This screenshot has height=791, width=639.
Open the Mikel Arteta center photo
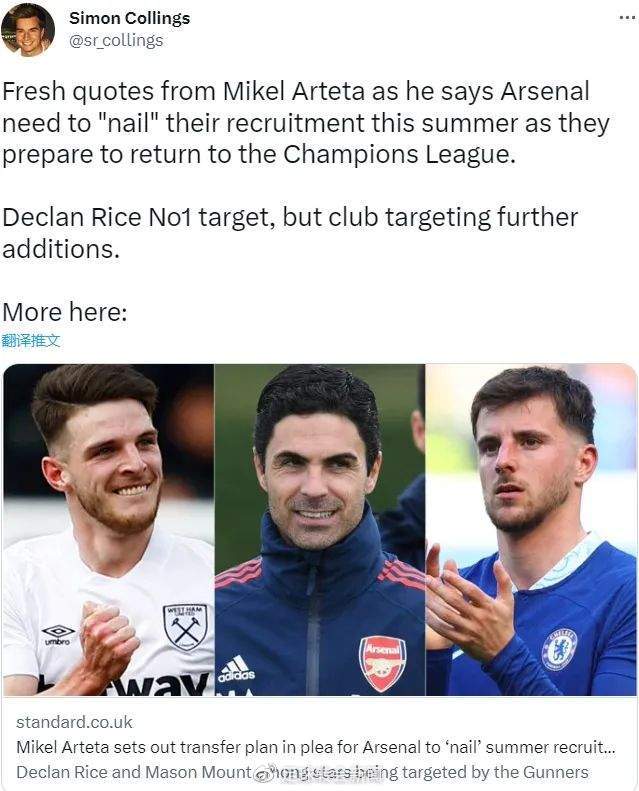320,529
